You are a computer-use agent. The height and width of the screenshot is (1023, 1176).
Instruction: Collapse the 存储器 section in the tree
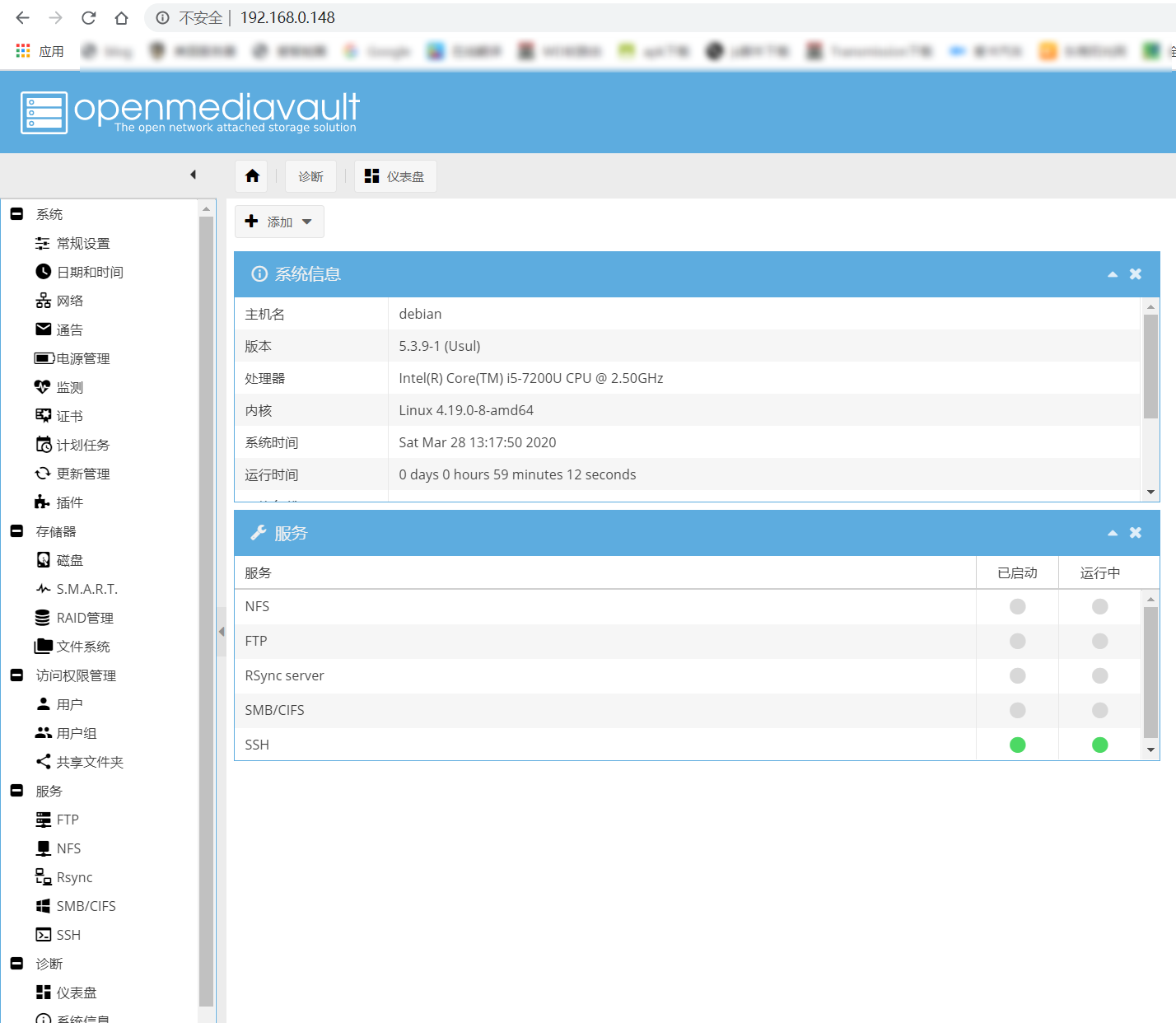(x=16, y=530)
